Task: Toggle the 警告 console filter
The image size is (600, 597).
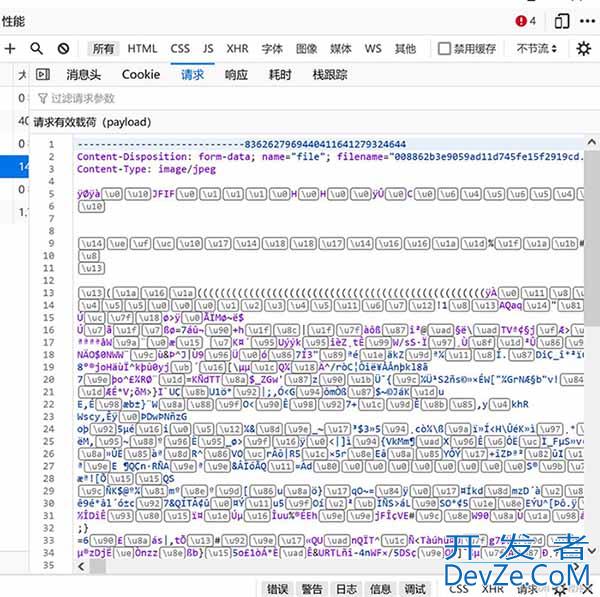Action: coord(312,589)
